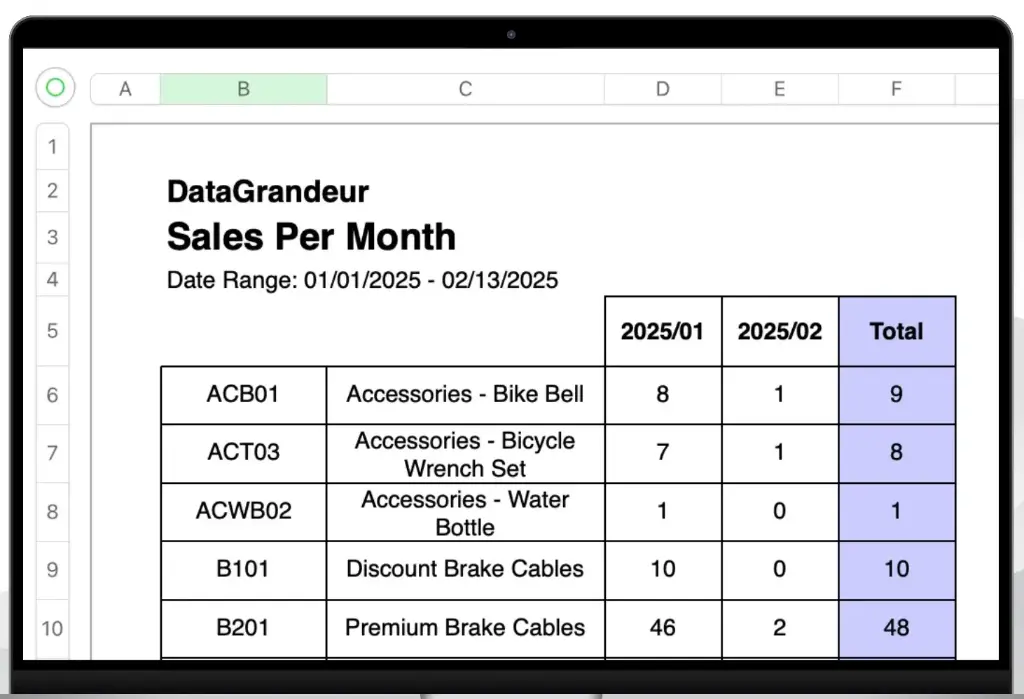Click the DataGrandeur title cell

point(268,191)
